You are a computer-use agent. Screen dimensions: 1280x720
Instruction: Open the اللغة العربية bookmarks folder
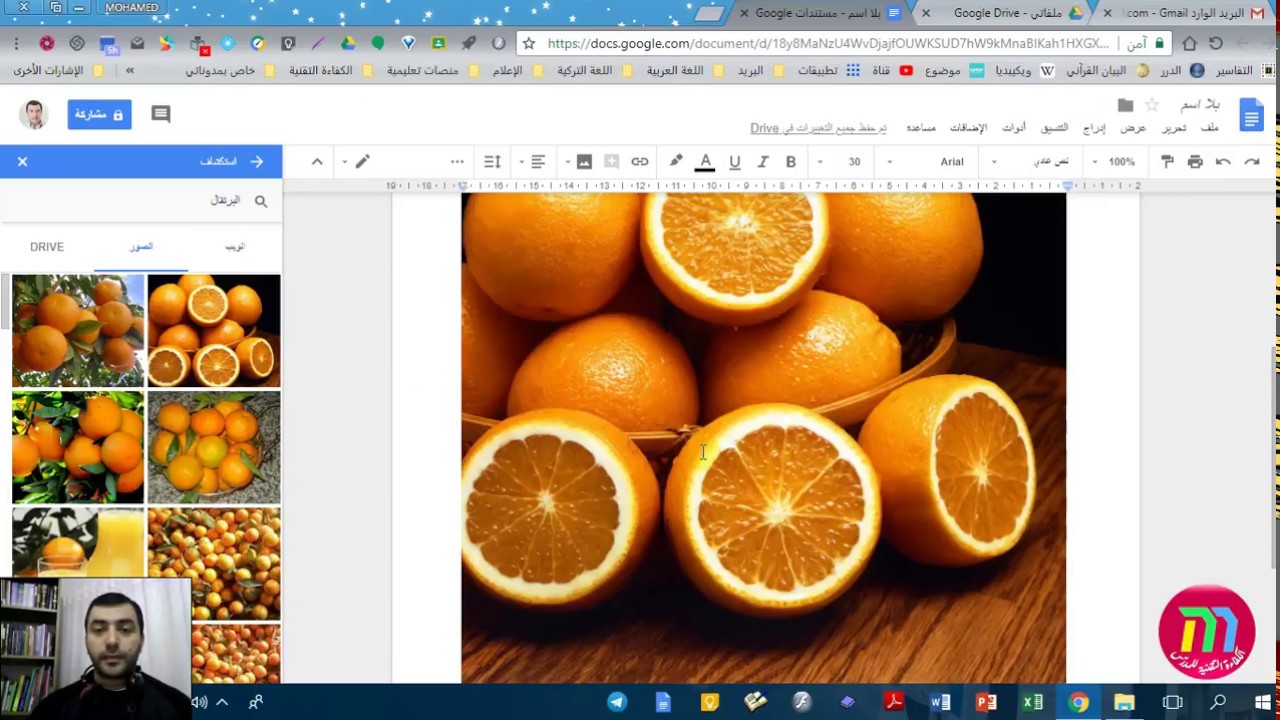pyautogui.click(x=684, y=71)
